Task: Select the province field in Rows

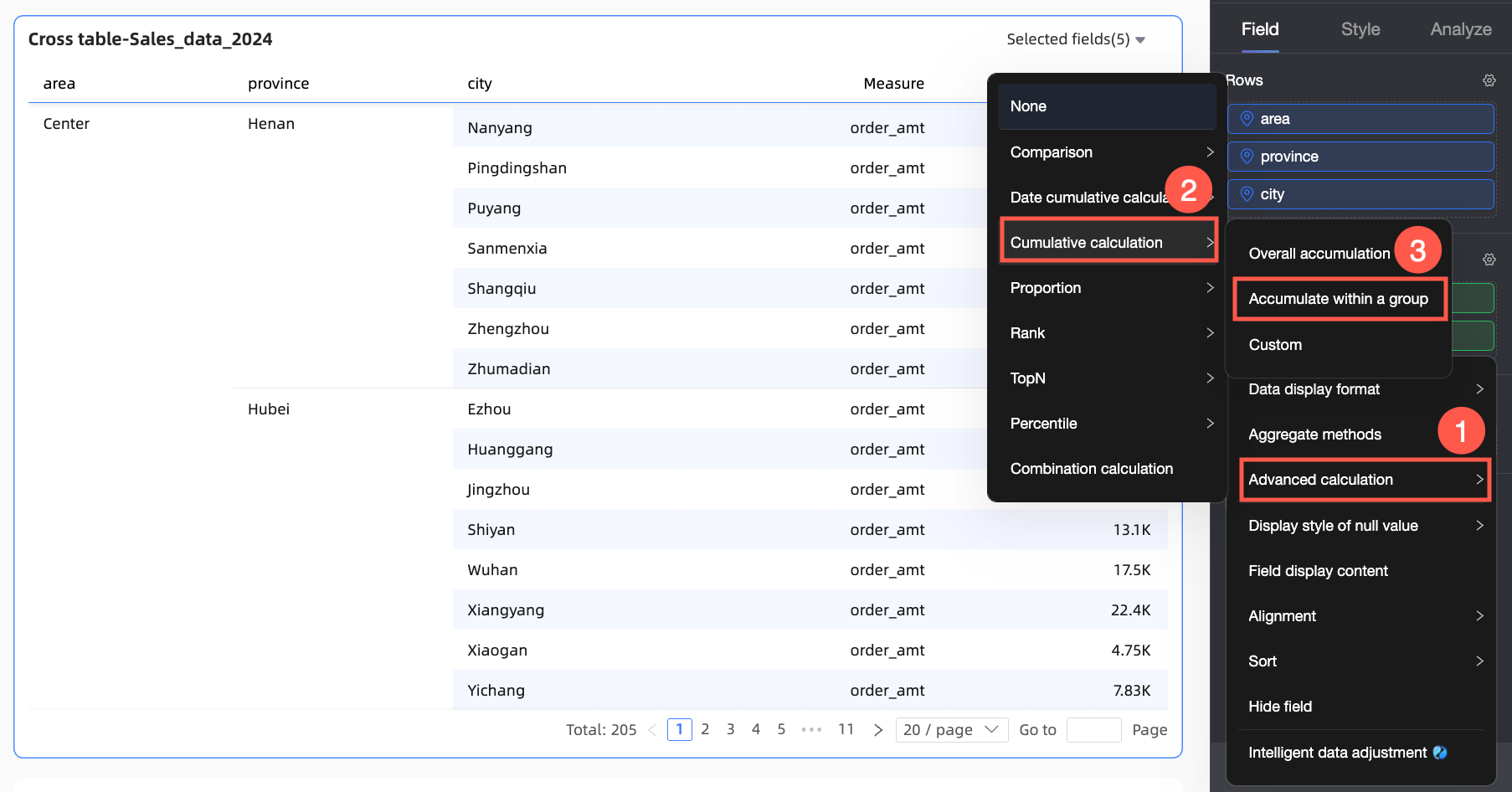Action: [1360, 157]
